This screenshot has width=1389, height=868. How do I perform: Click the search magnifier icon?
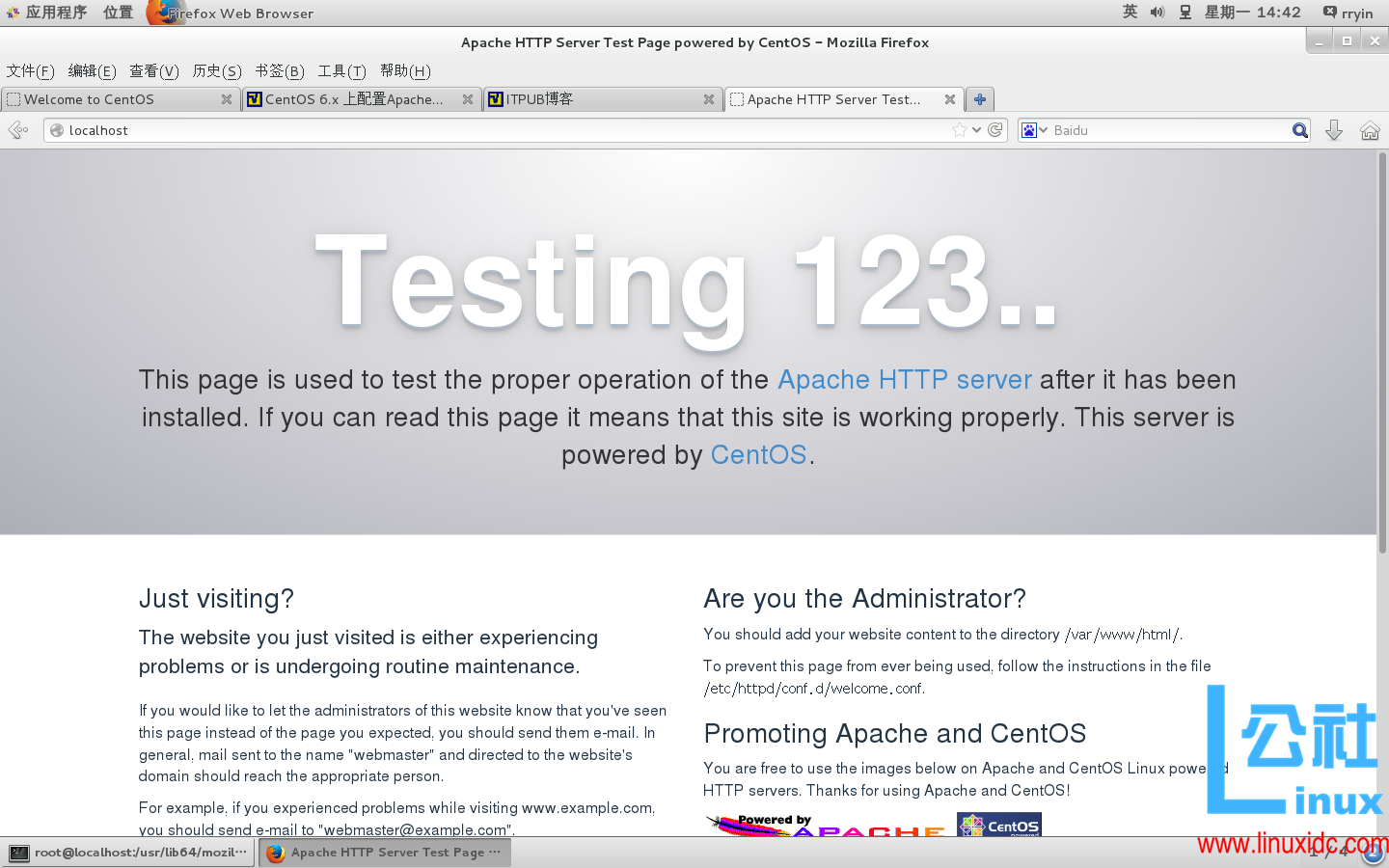point(1299,130)
